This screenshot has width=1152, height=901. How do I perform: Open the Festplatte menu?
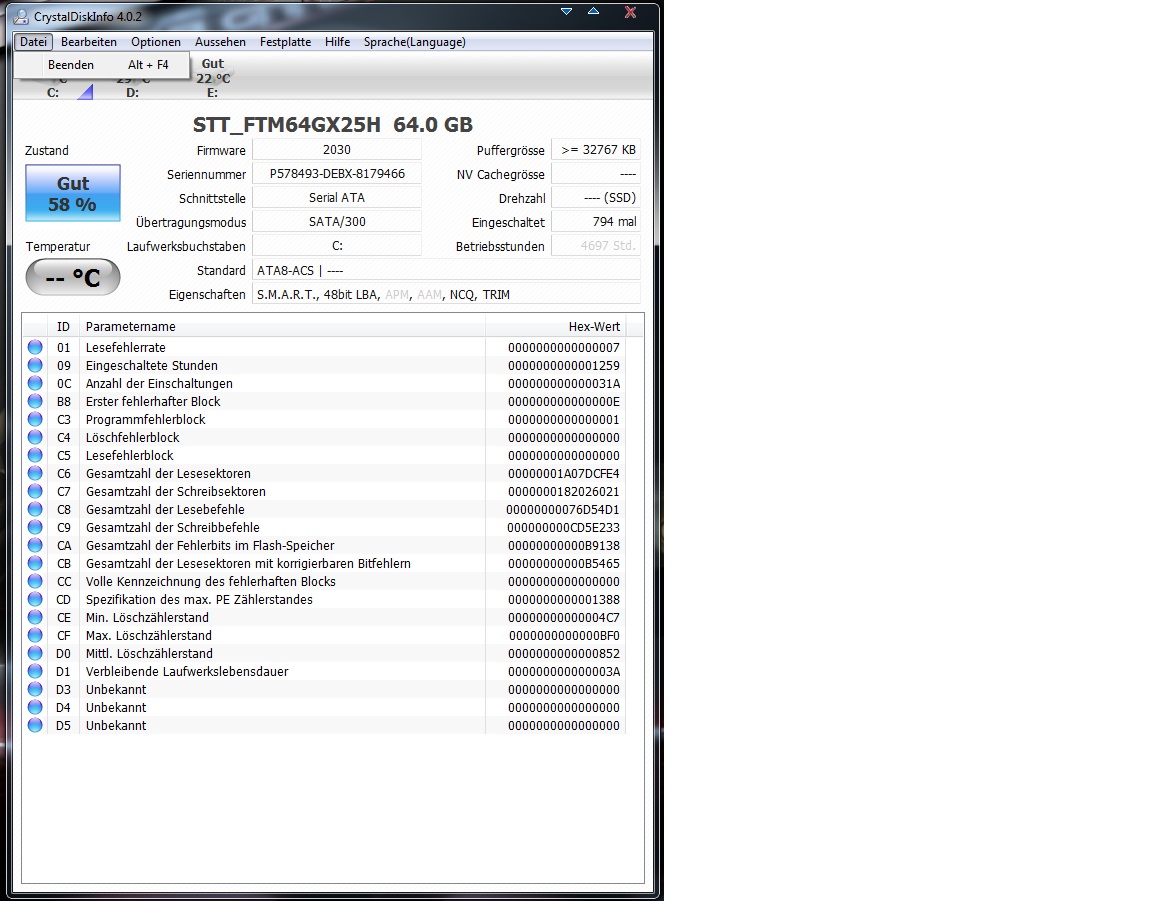tap(285, 42)
